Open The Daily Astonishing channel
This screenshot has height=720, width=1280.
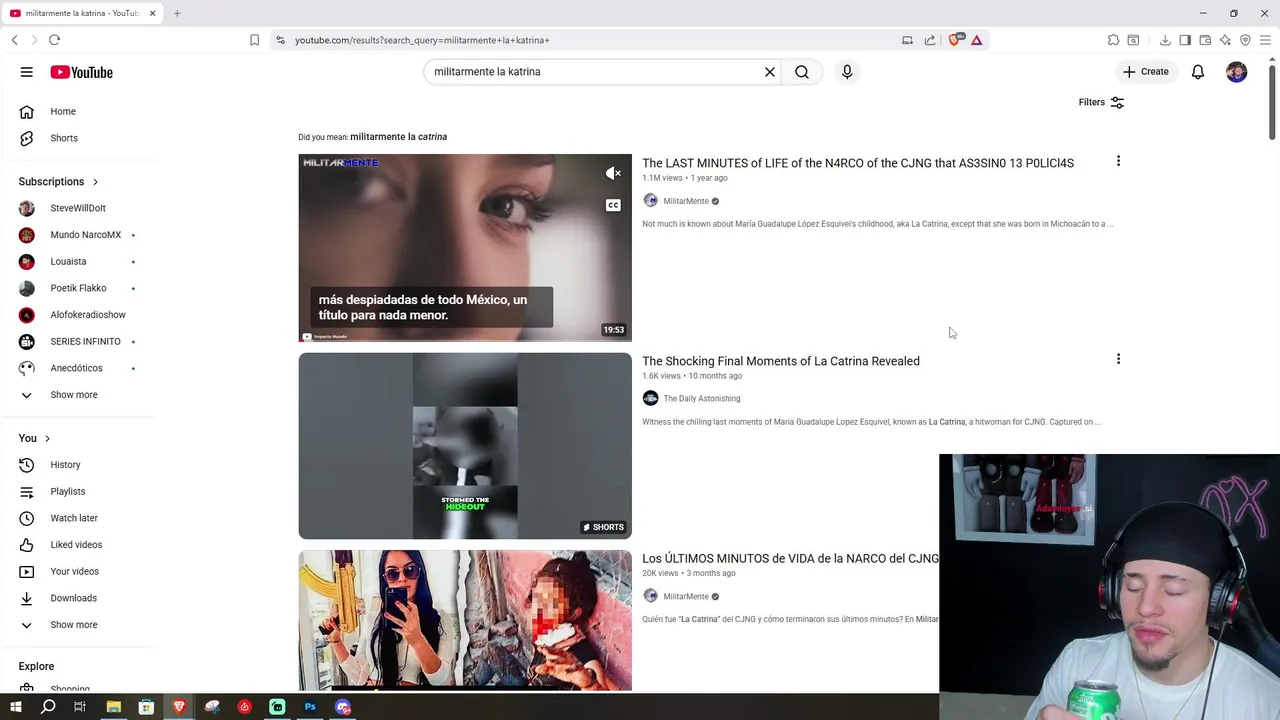click(702, 398)
